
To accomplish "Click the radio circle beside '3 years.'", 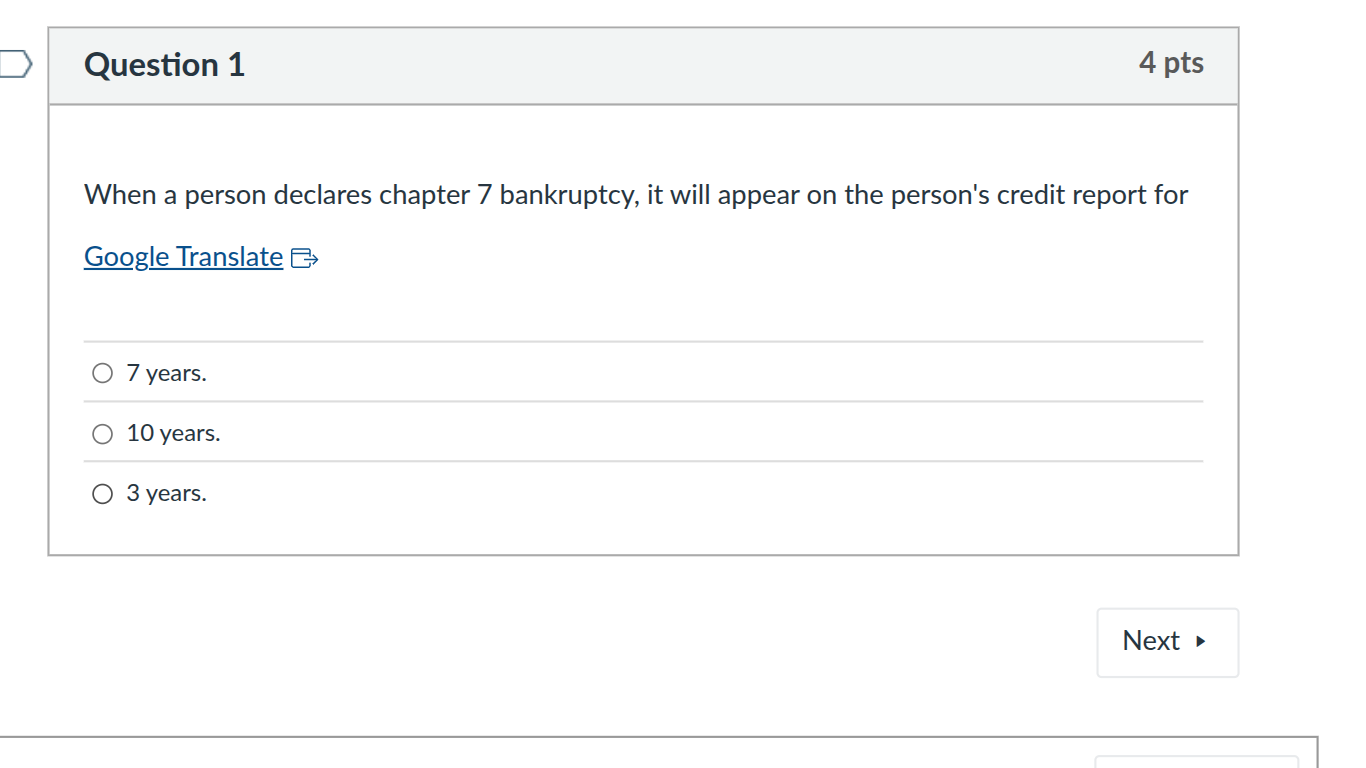I will 102,493.
